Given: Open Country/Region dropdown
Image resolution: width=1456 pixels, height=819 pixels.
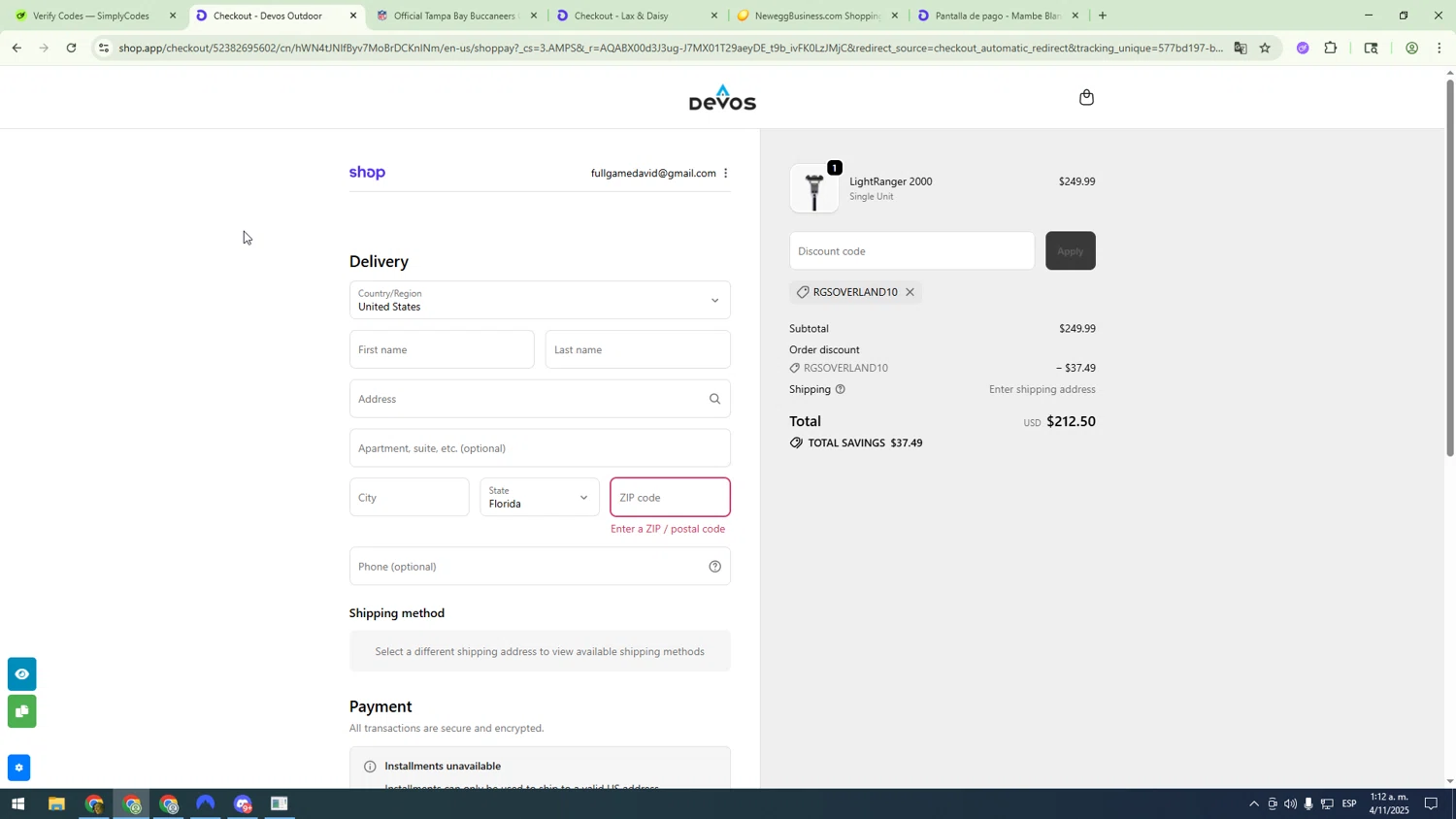Looking at the screenshot, I should tap(540, 300).
